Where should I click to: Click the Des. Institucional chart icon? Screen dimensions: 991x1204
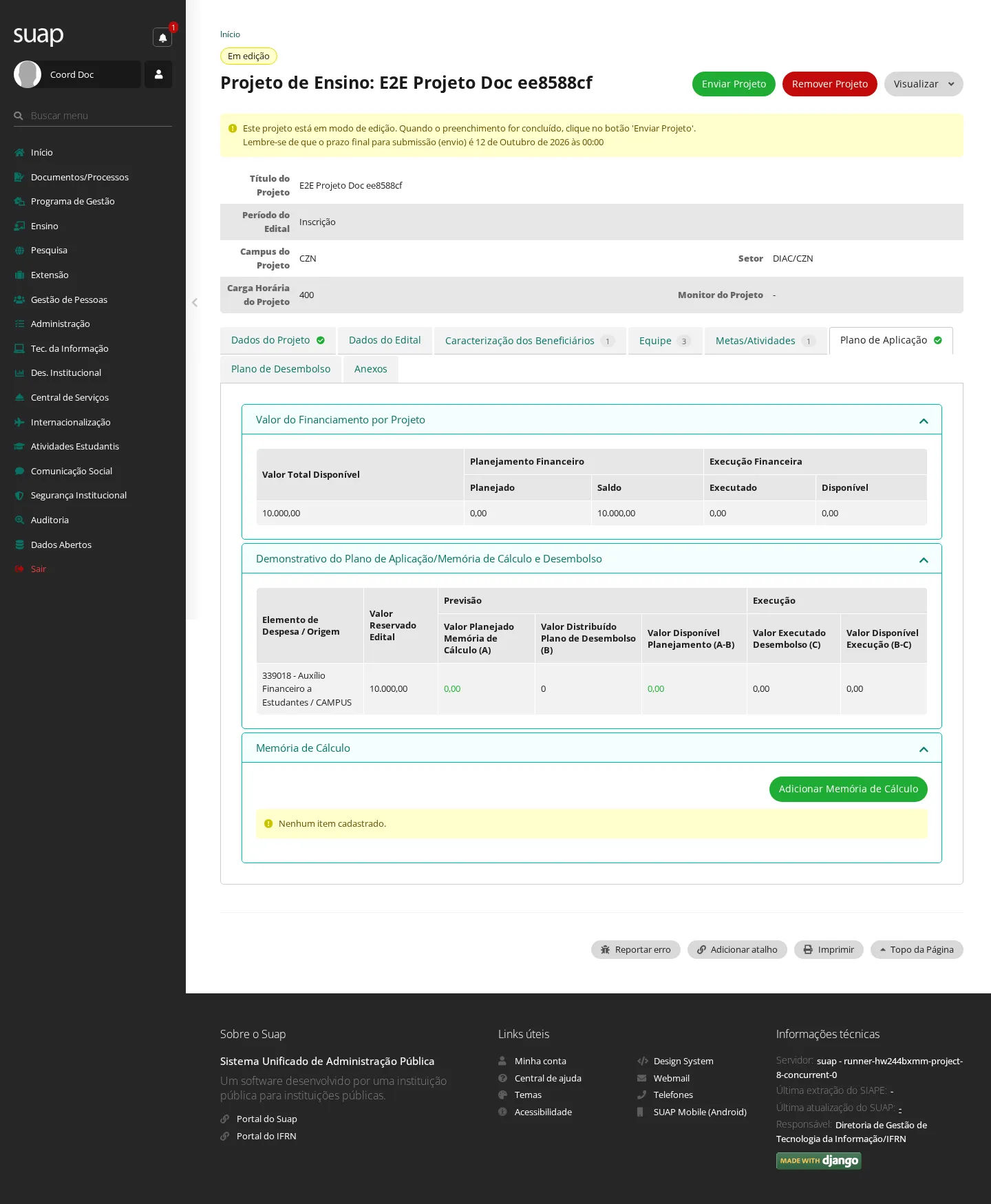(x=19, y=373)
